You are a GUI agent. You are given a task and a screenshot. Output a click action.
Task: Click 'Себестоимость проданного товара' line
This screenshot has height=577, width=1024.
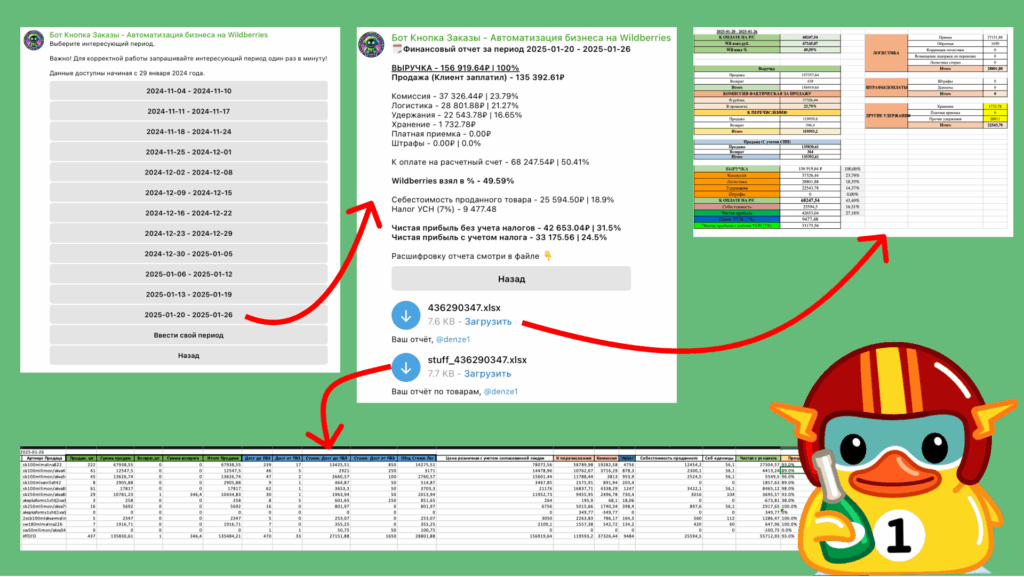tap(503, 200)
